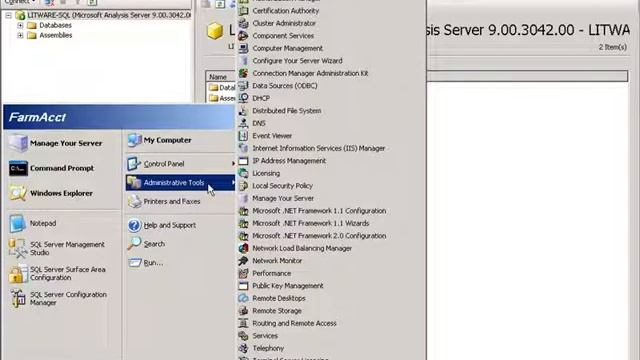Viewport: 640px width, 360px height.
Task: Click the Remote Desktops icon
Action: (243, 298)
